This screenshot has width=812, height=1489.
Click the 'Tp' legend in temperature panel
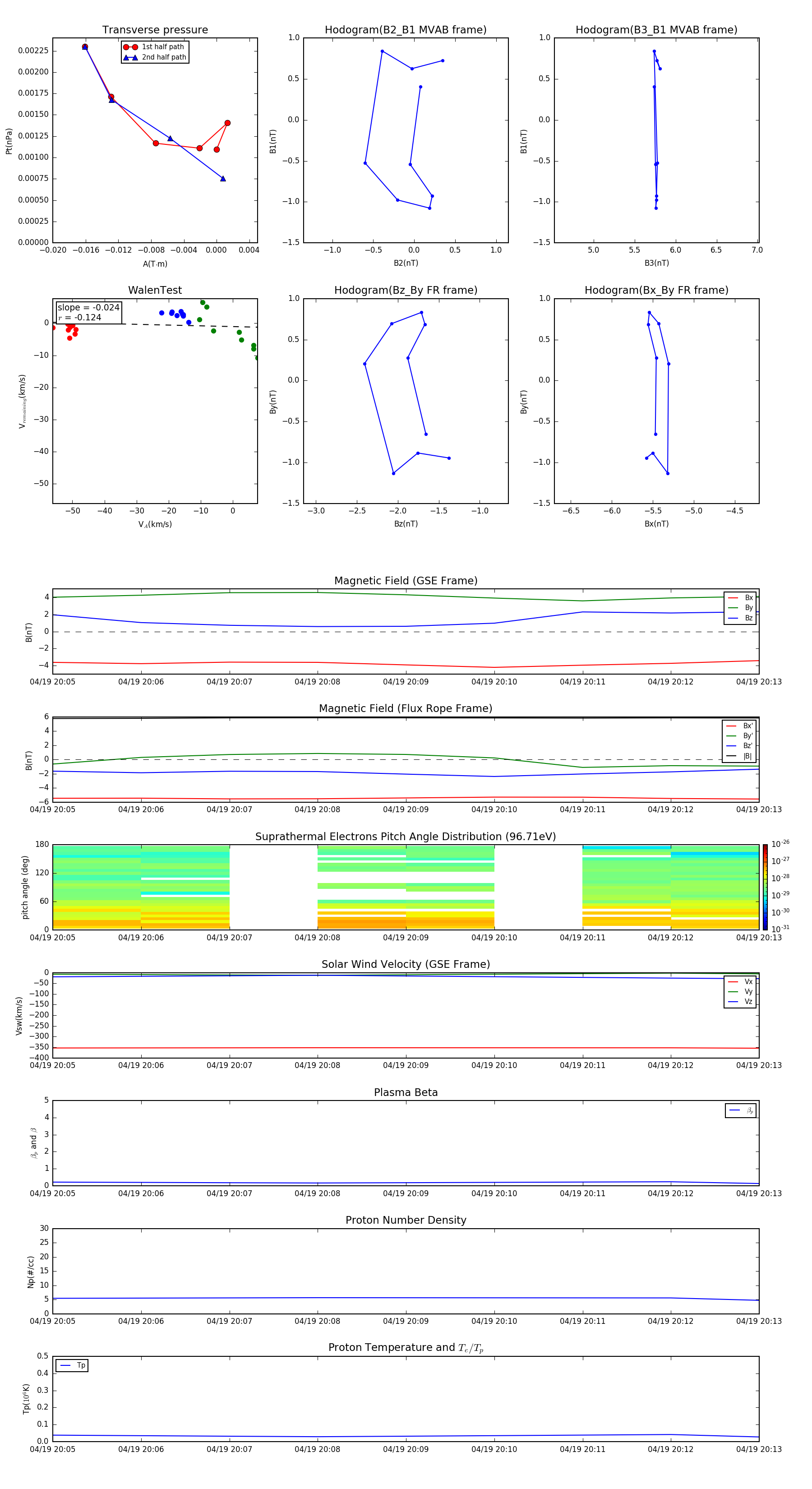pos(72,1365)
